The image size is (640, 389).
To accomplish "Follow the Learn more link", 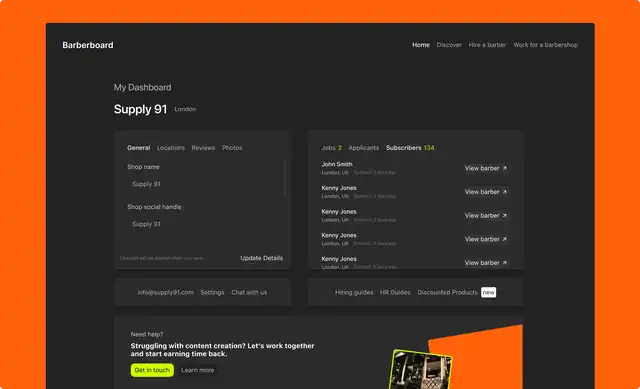I will tap(198, 370).
